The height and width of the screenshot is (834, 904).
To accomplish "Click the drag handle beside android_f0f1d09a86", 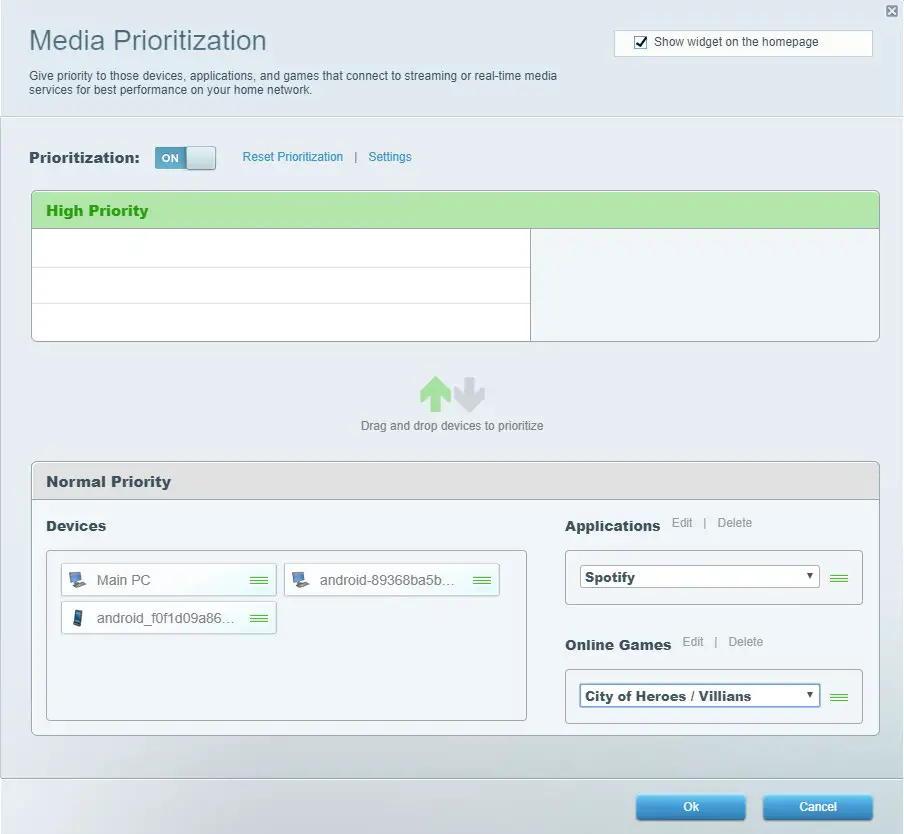I will 258,618.
